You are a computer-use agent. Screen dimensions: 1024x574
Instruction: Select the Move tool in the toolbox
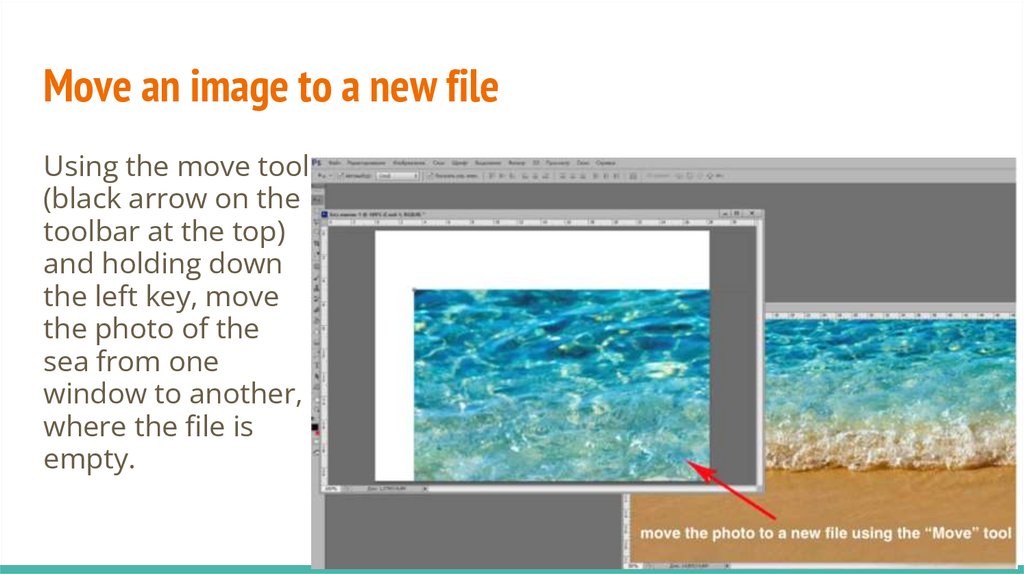[317, 199]
